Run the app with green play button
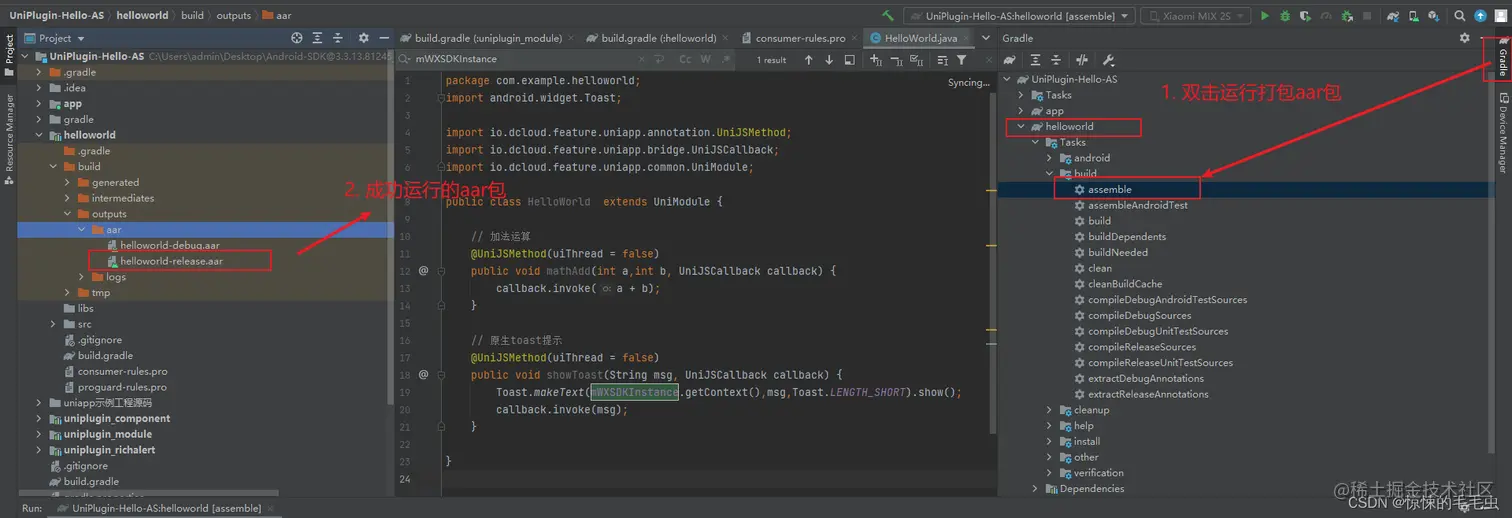This screenshot has width=1512, height=518. point(1265,16)
